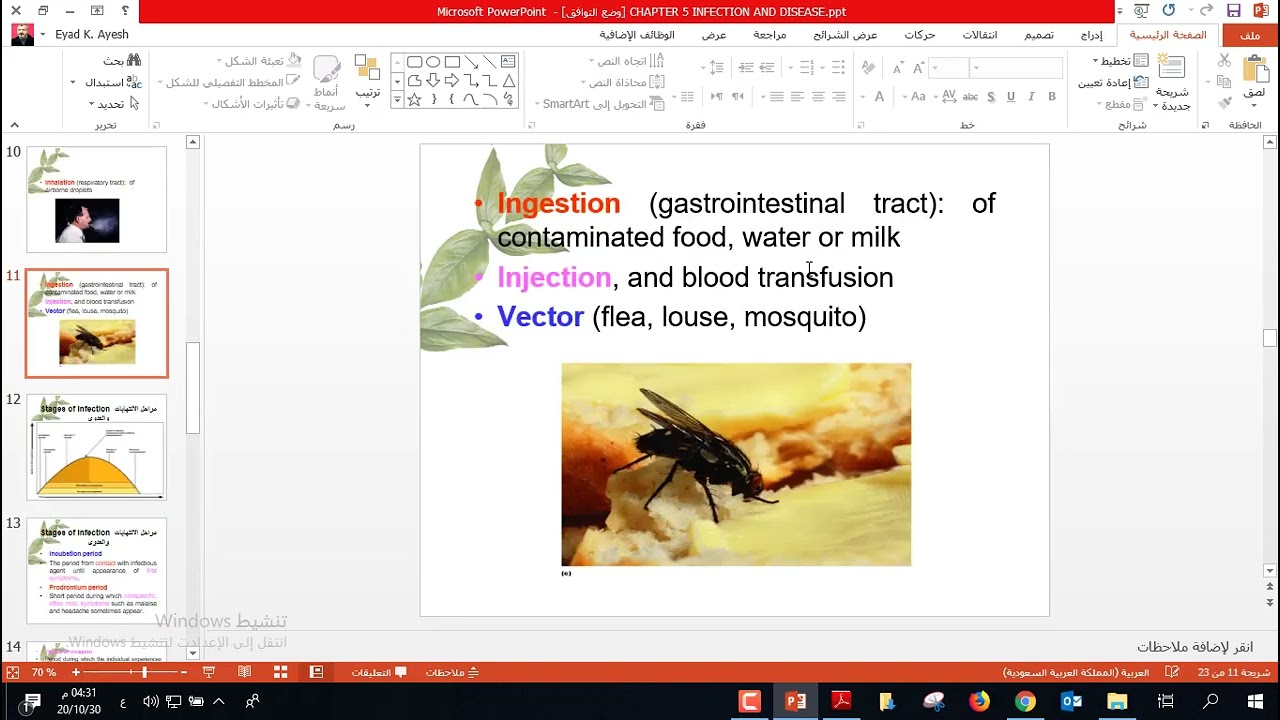
Task: Open Convert to SmartArt dropdown
Action: (x=600, y=104)
